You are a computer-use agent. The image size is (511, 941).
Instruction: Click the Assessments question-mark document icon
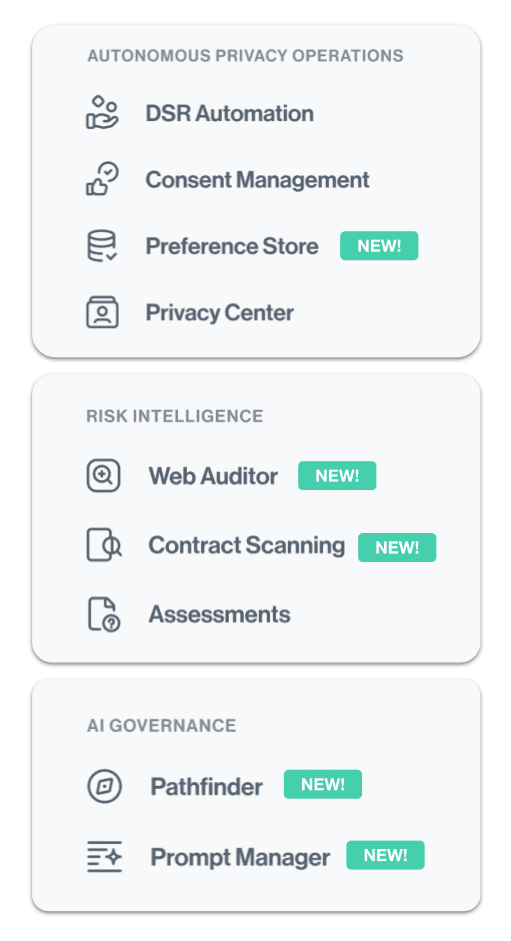[104, 614]
